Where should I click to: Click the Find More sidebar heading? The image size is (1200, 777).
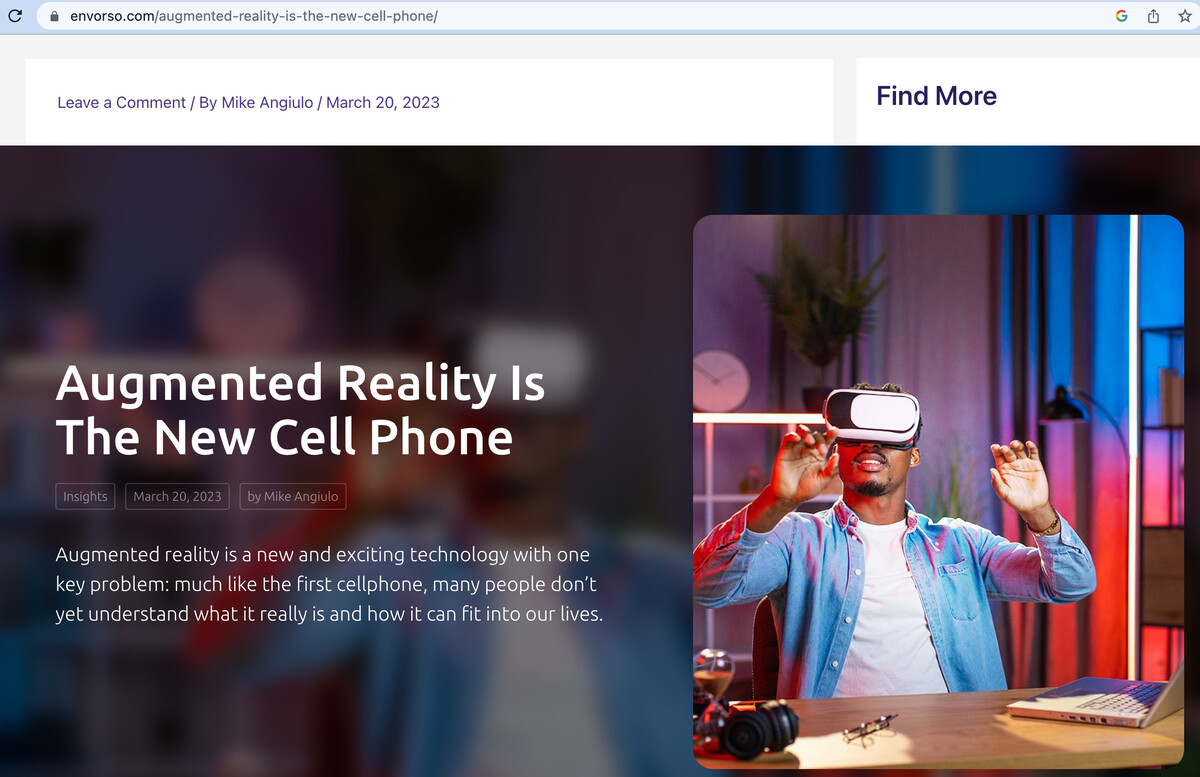(x=936, y=96)
